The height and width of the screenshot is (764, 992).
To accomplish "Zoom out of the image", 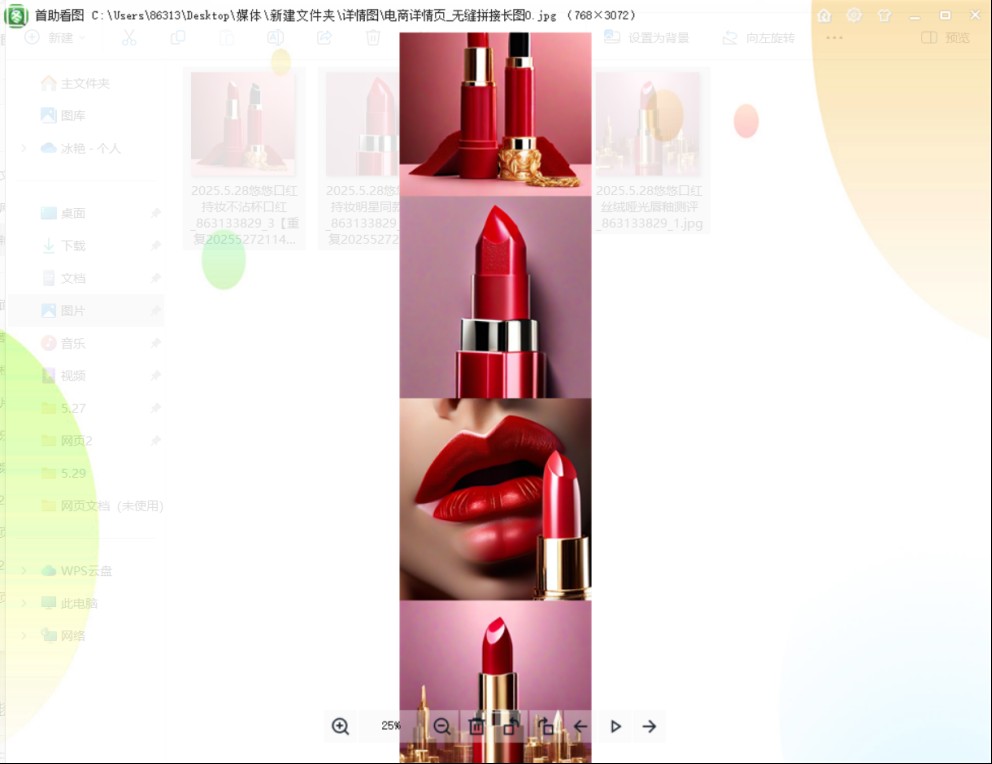I will [442, 726].
